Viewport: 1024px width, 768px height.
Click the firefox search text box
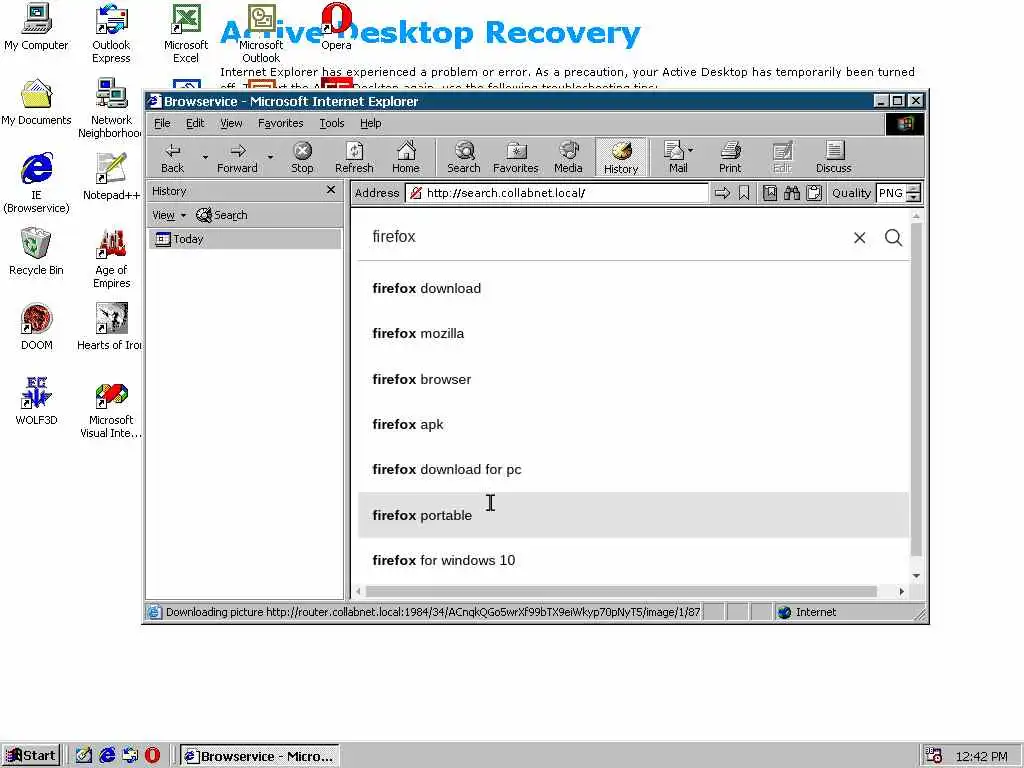(x=607, y=236)
